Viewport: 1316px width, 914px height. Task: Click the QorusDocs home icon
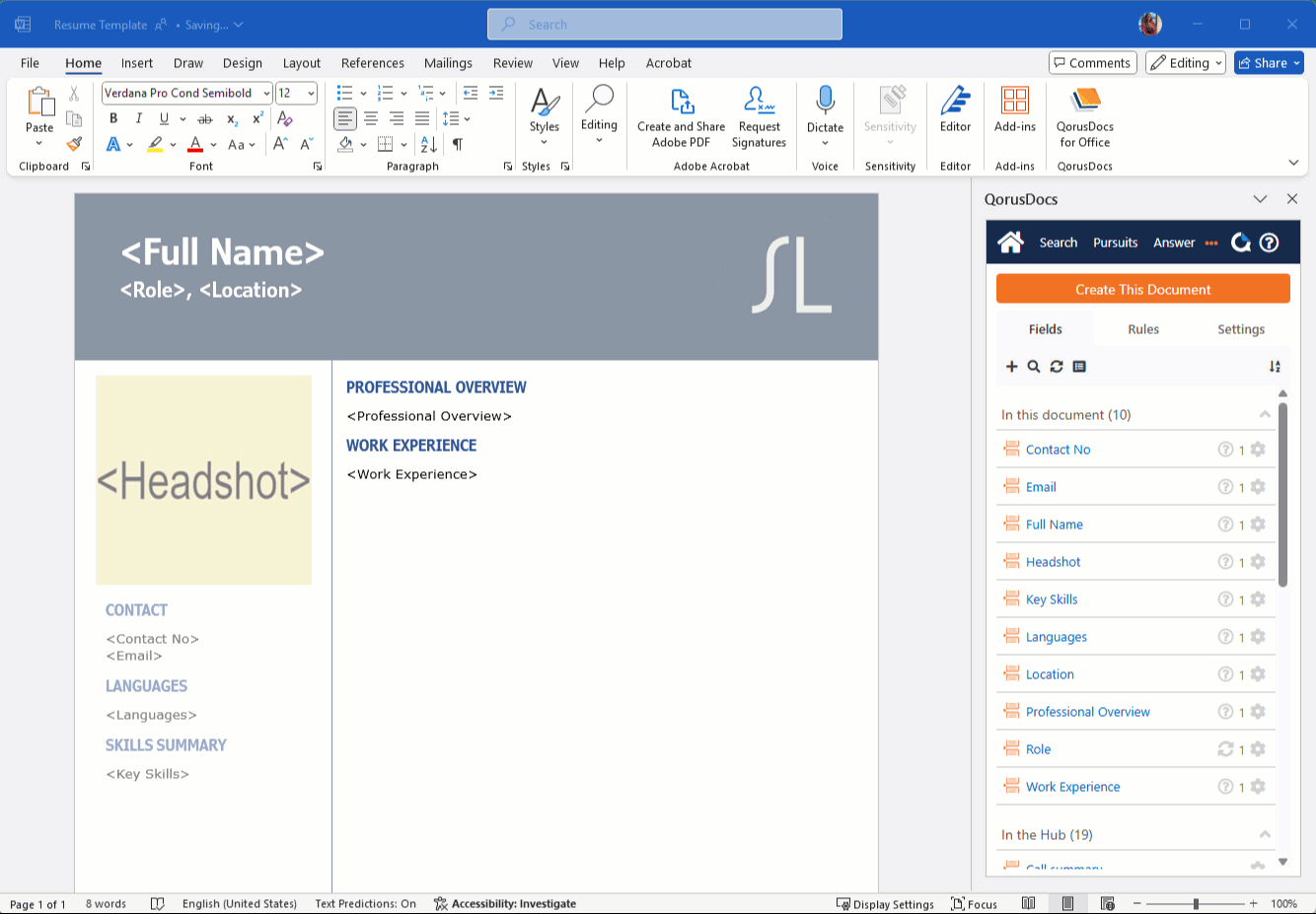point(1010,243)
